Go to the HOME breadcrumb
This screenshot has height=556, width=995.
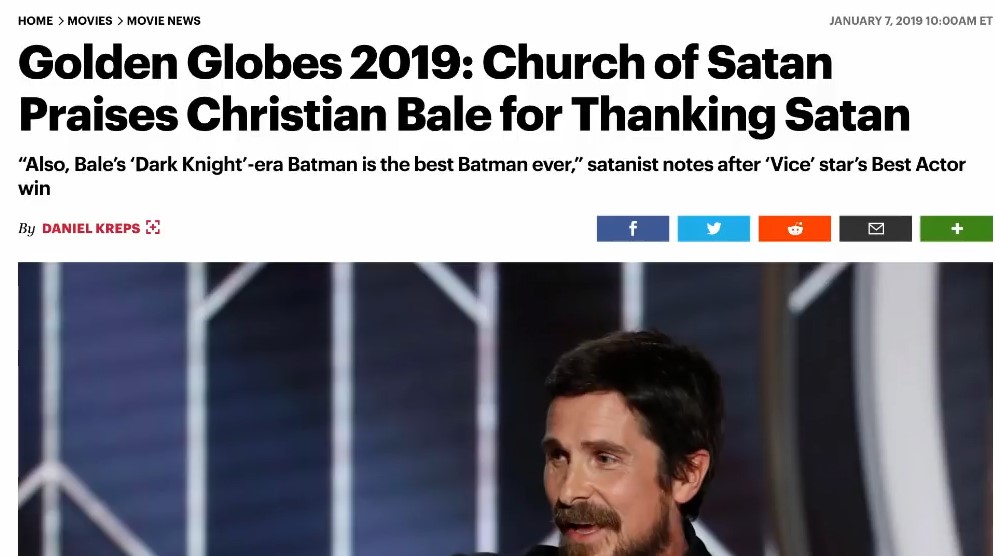click(35, 21)
